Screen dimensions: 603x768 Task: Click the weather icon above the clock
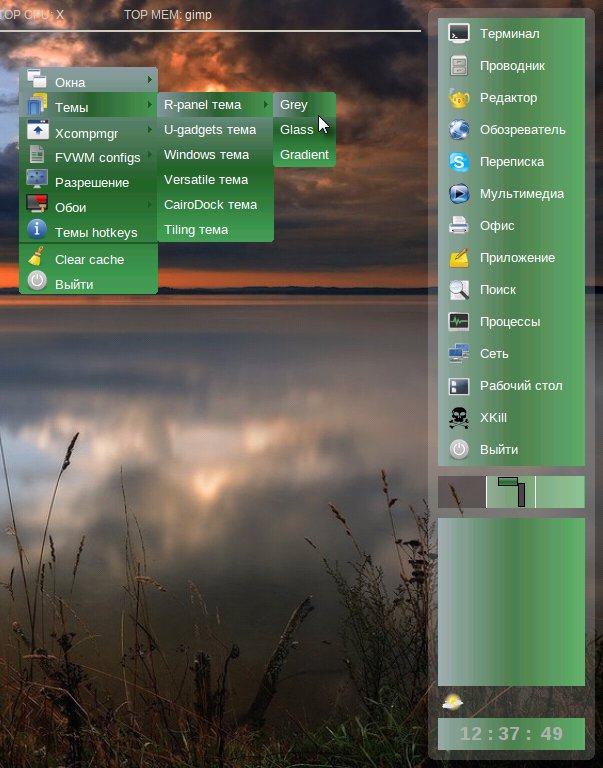click(x=452, y=703)
